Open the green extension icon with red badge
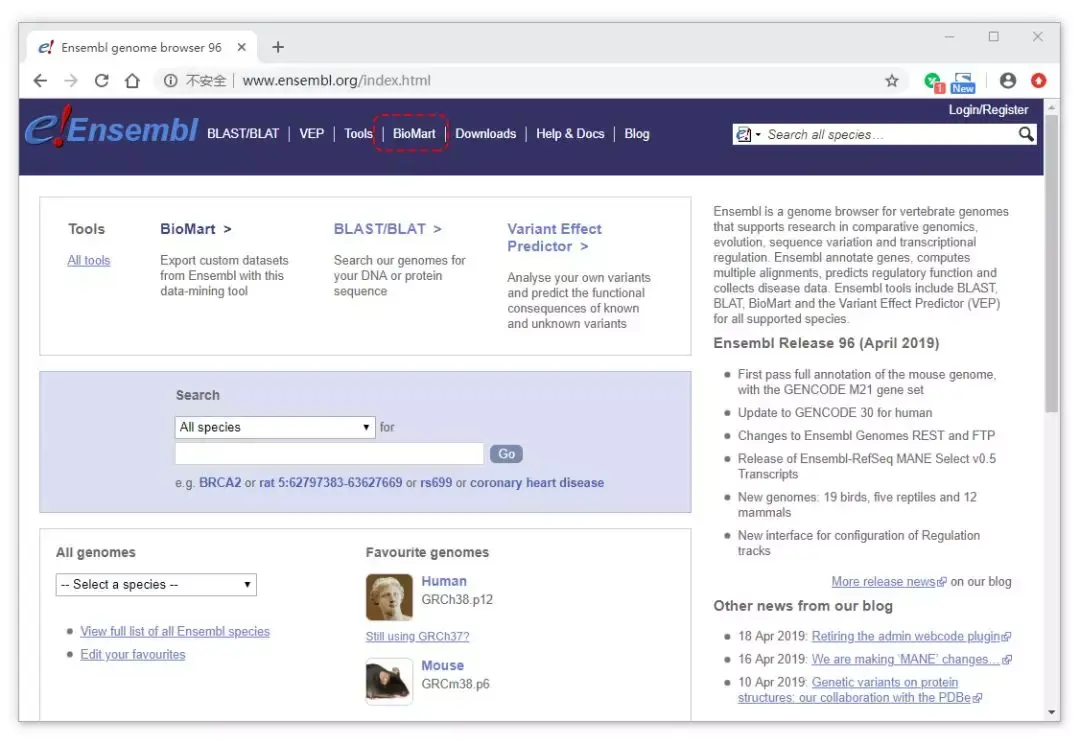Viewport: 1080px width, 744px height. (933, 82)
